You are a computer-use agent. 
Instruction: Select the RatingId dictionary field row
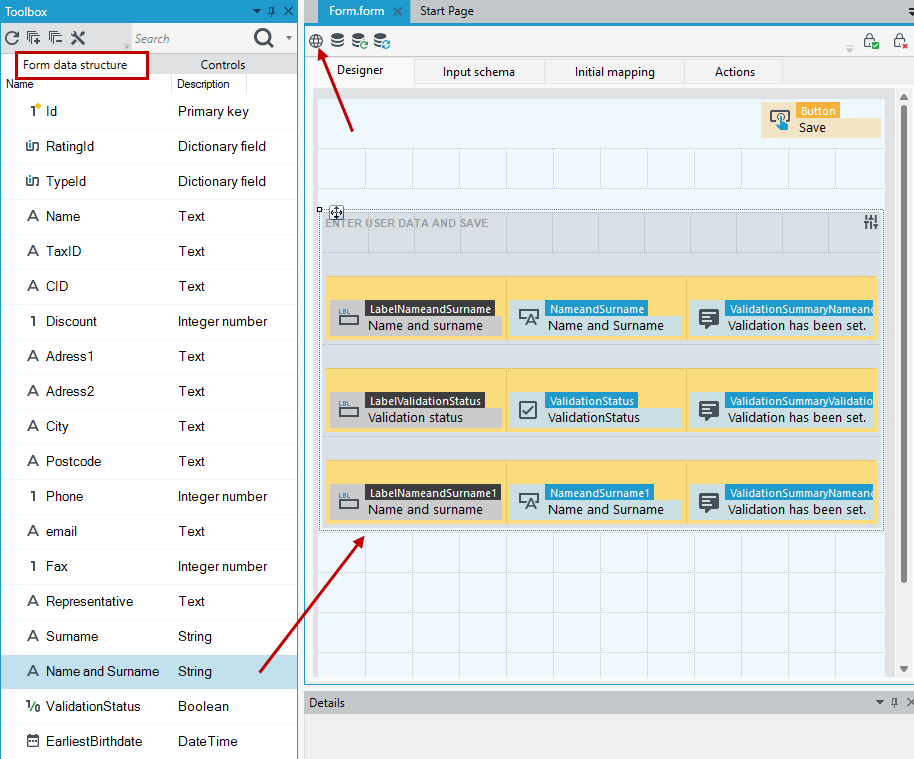pos(149,146)
